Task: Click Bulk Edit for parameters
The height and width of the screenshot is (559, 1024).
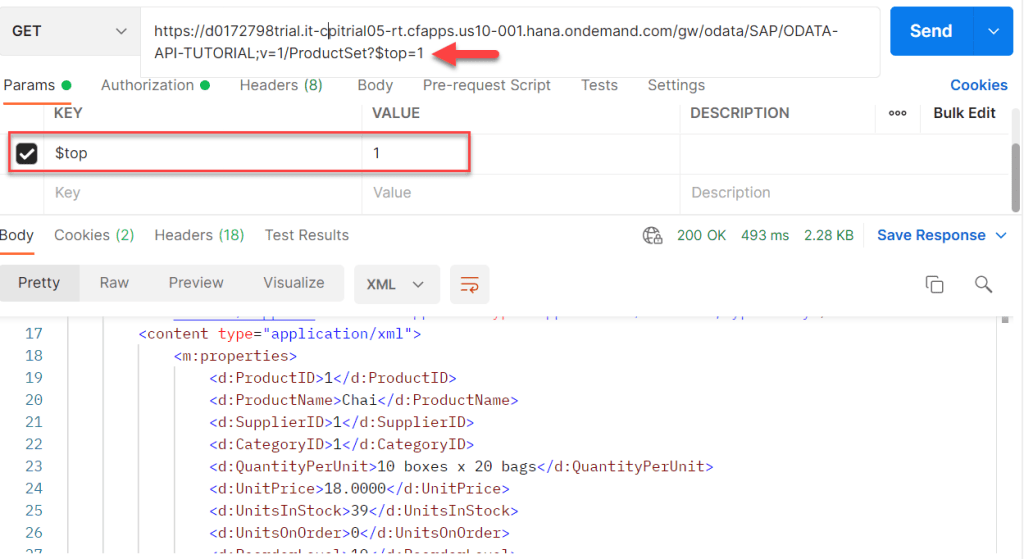Action: [x=964, y=113]
